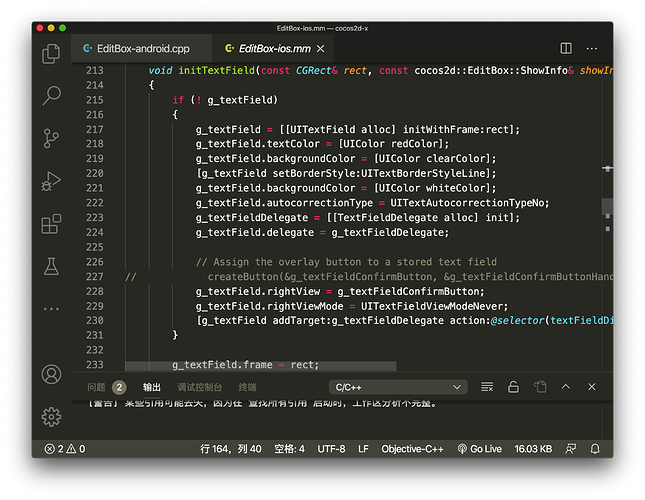
Task: Toggle the output auto-scroll lock
Action: (x=513, y=387)
